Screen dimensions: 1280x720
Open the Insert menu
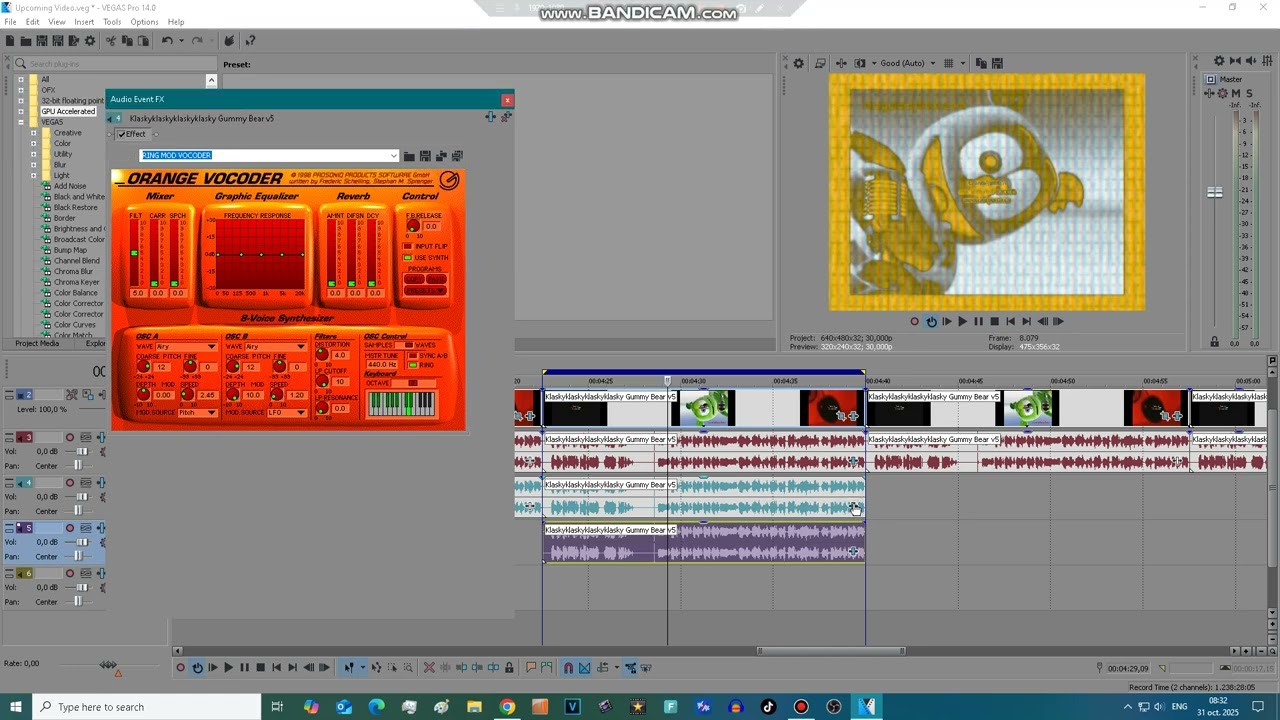(x=84, y=22)
